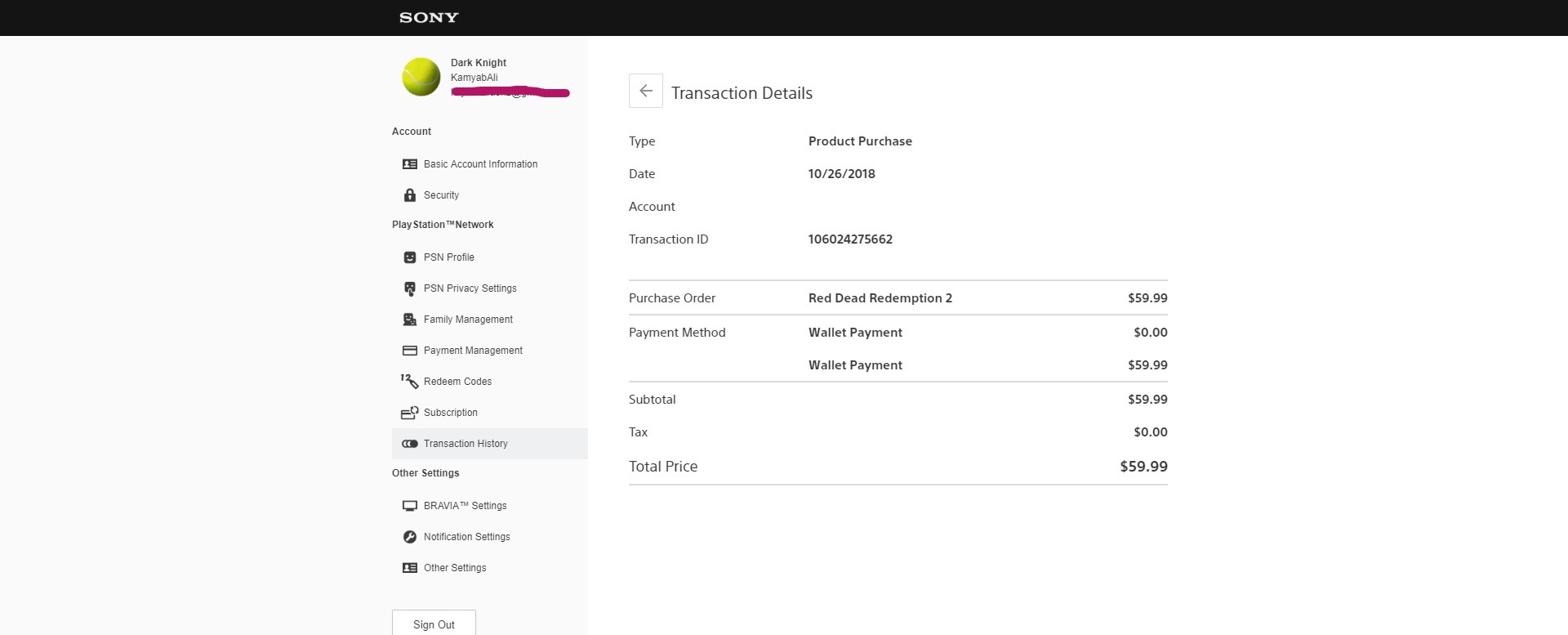The width and height of the screenshot is (1568, 635).
Task: Select the Transaction ID number 106024275662
Action: tap(850, 239)
